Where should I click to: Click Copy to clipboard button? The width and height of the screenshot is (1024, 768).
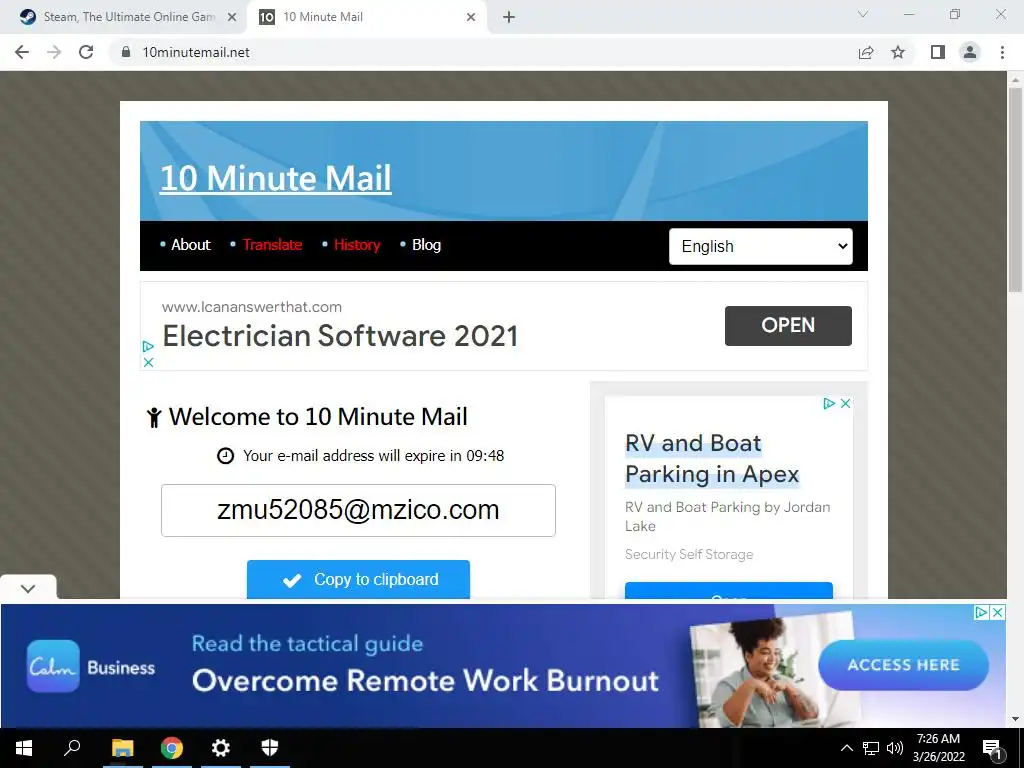point(359,579)
